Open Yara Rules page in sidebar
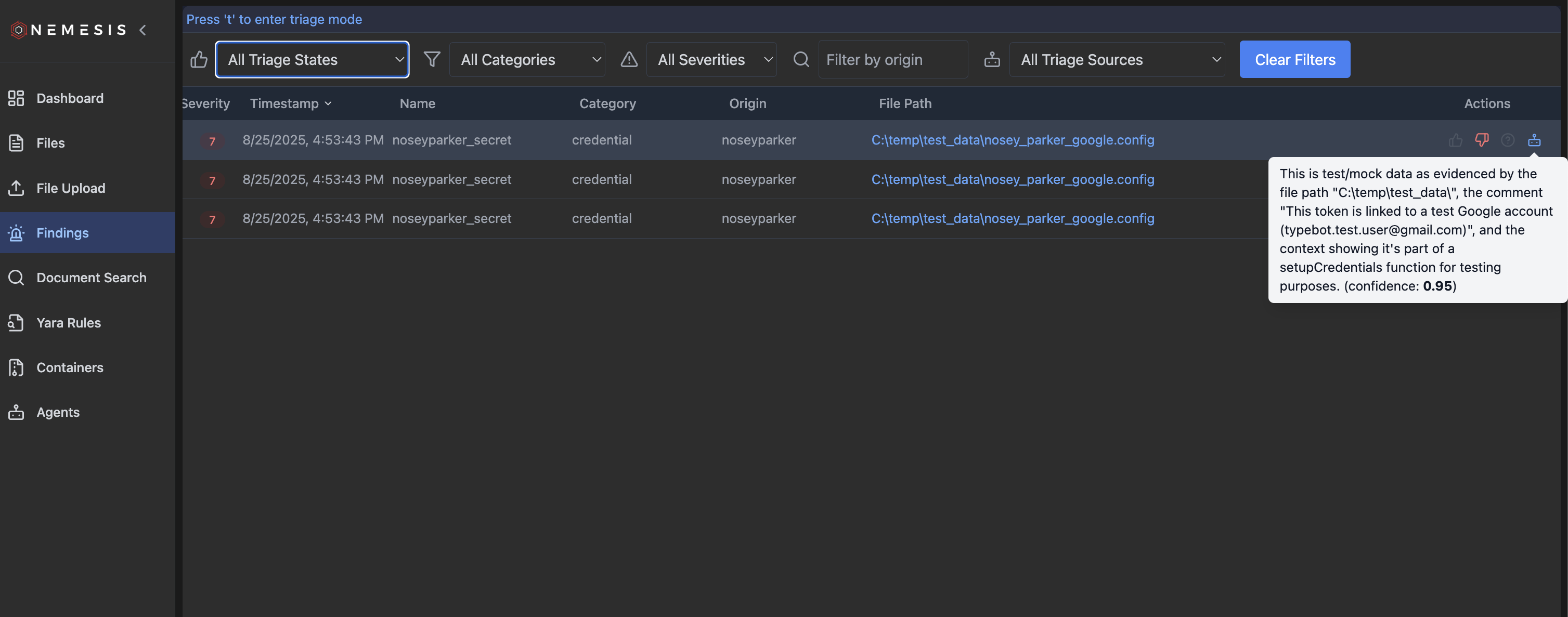This screenshot has width=1568, height=617. 68,322
